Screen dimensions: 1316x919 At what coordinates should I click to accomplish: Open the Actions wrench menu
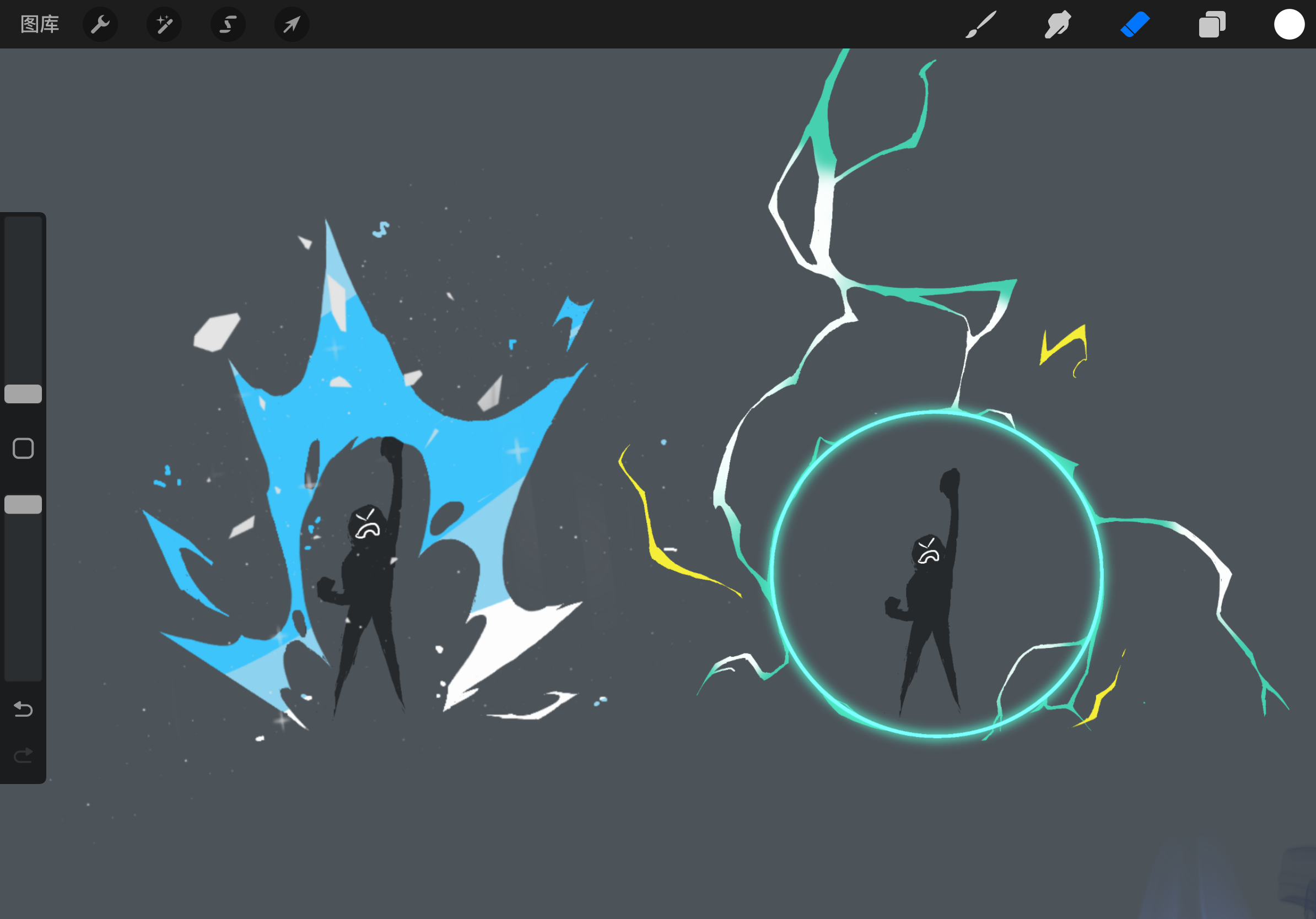(x=100, y=24)
